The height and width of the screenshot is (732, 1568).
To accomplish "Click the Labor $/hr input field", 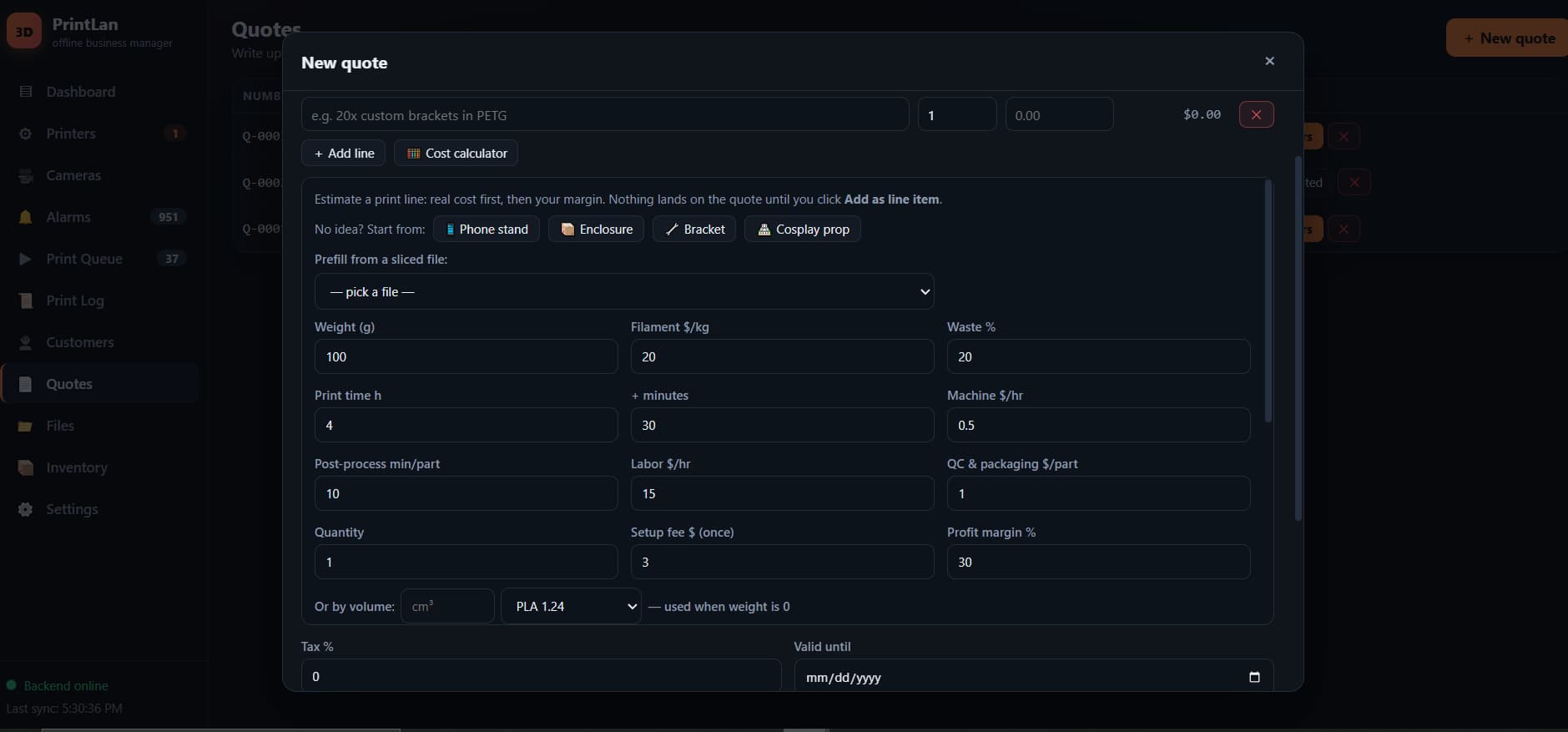I will coord(782,493).
